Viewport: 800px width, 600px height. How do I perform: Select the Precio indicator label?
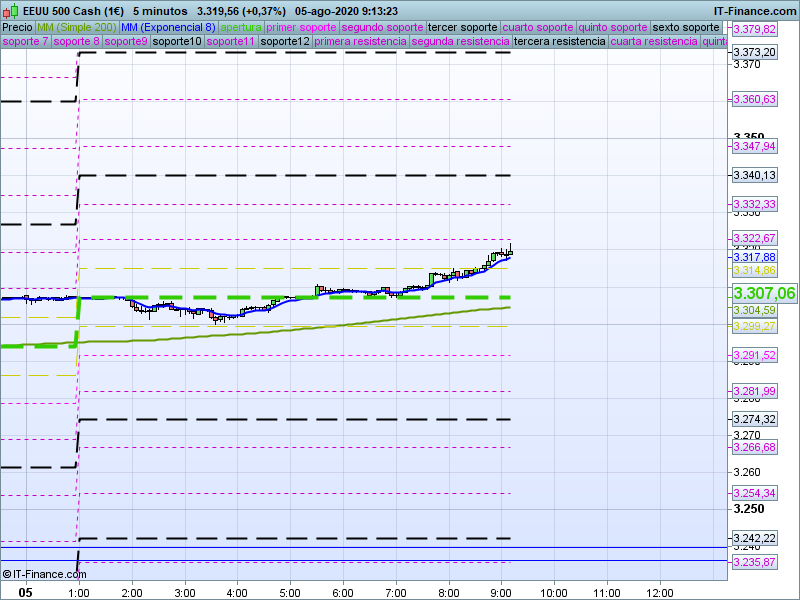17,27
